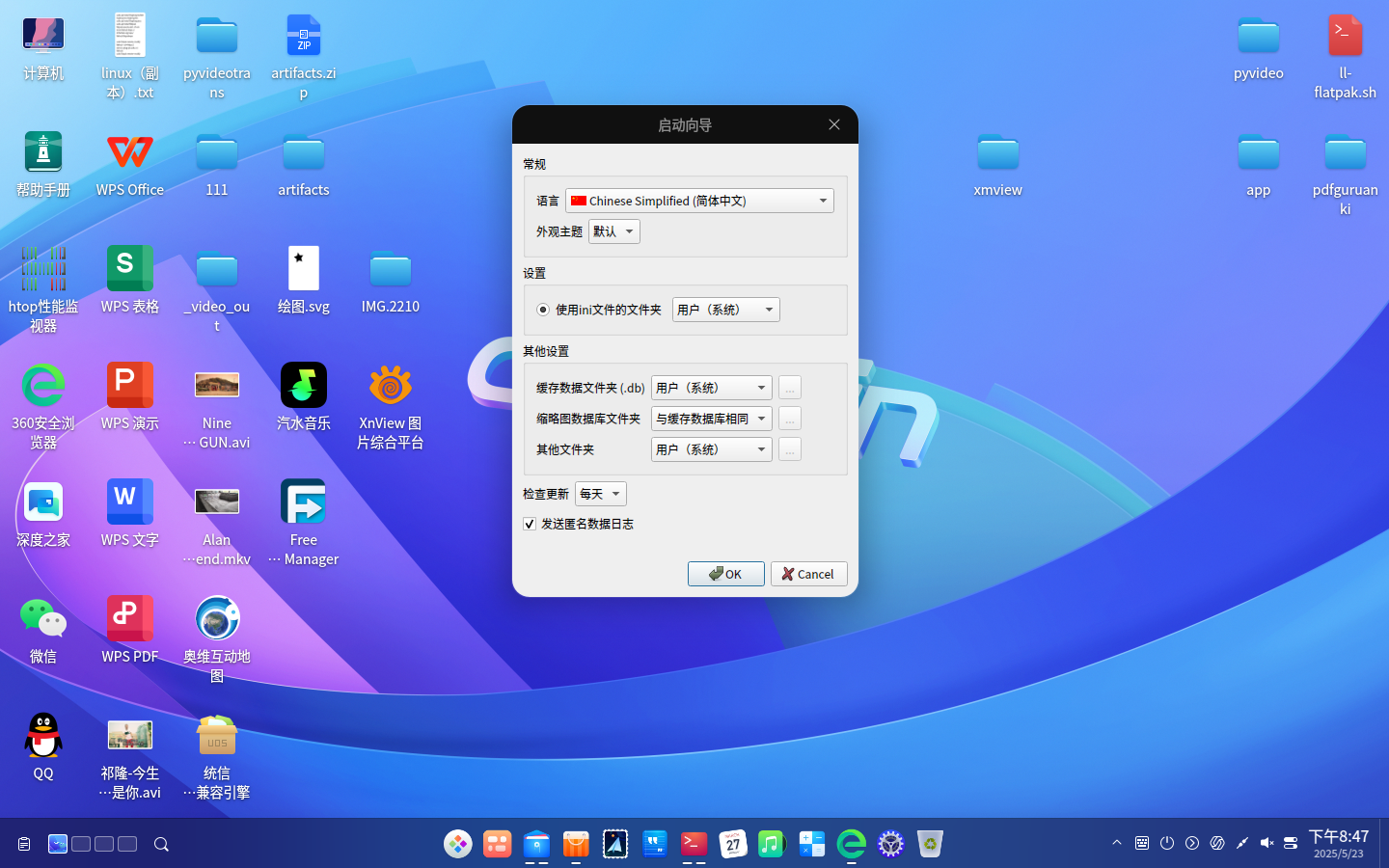This screenshot has width=1389, height=868.
Task: Open the taskbar search icon
Action: pos(162,844)
